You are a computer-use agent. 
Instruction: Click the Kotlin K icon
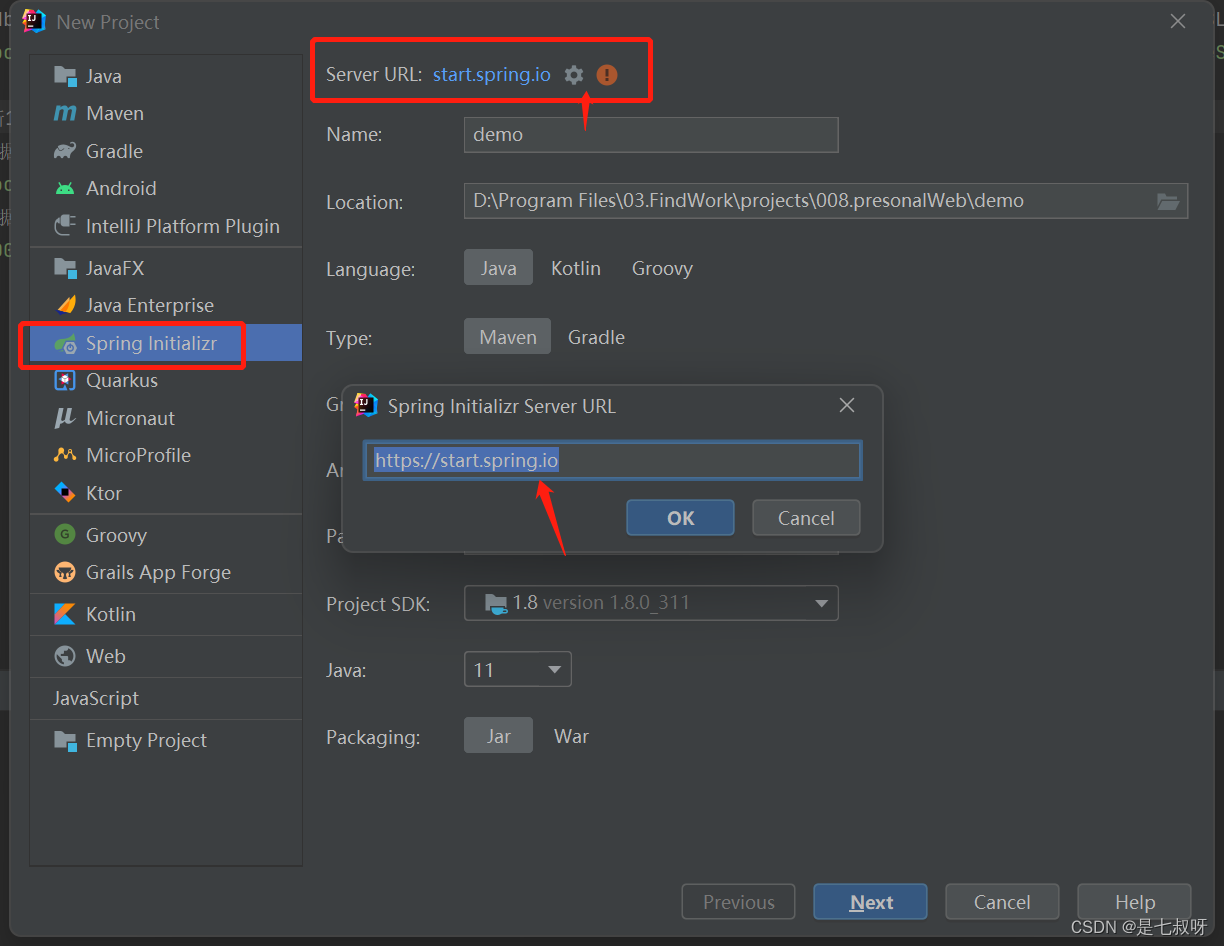click(65, 614)
